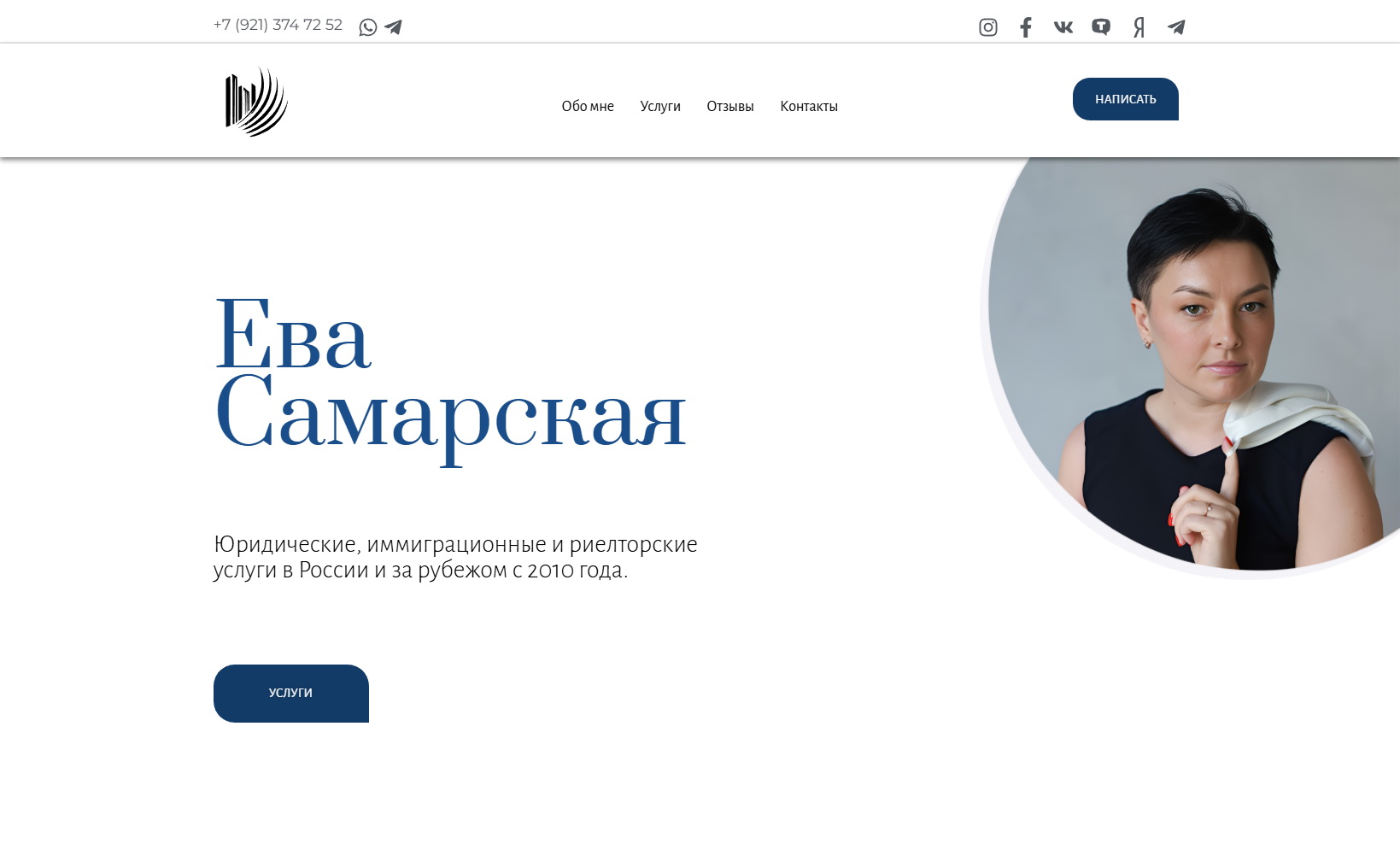Click the "Ева Самарская" heading
The width and height of the screenshot is (1400, 861).
click(x=450, y=376)
